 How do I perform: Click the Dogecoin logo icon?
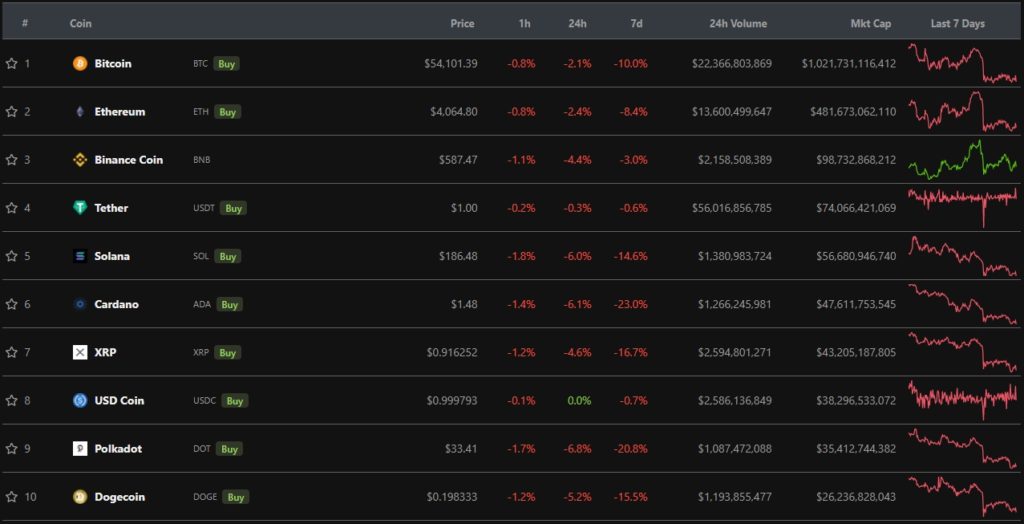coord(80,497)
